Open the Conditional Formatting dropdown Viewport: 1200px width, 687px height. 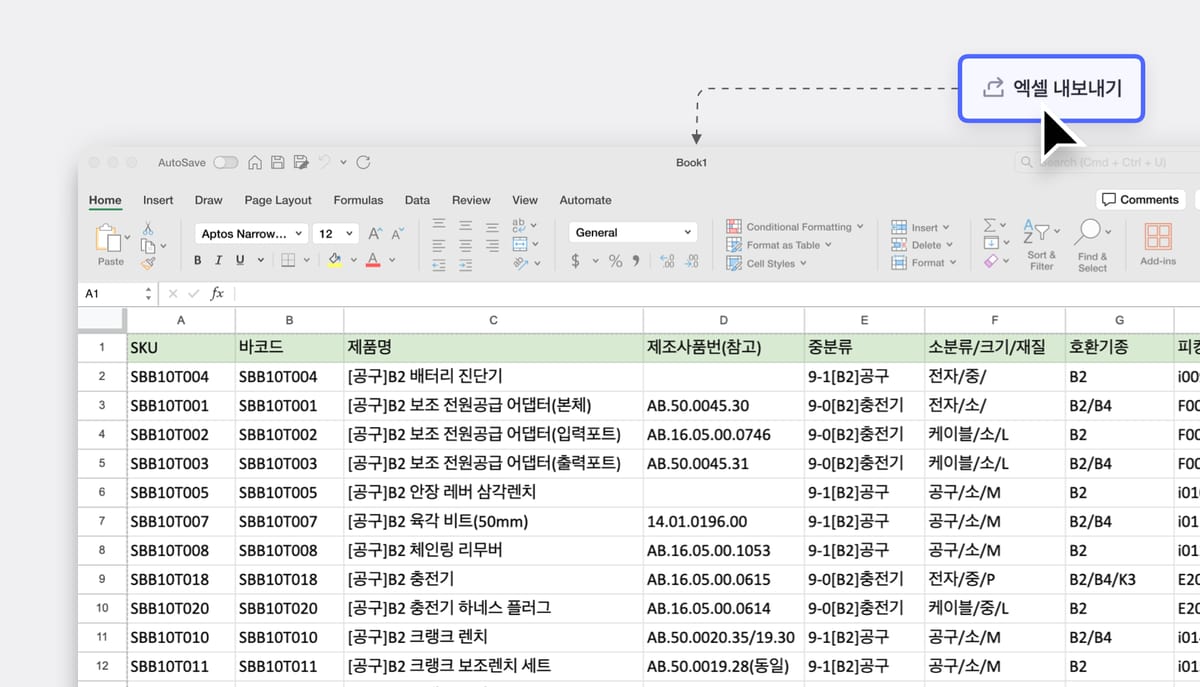[797, 227]
